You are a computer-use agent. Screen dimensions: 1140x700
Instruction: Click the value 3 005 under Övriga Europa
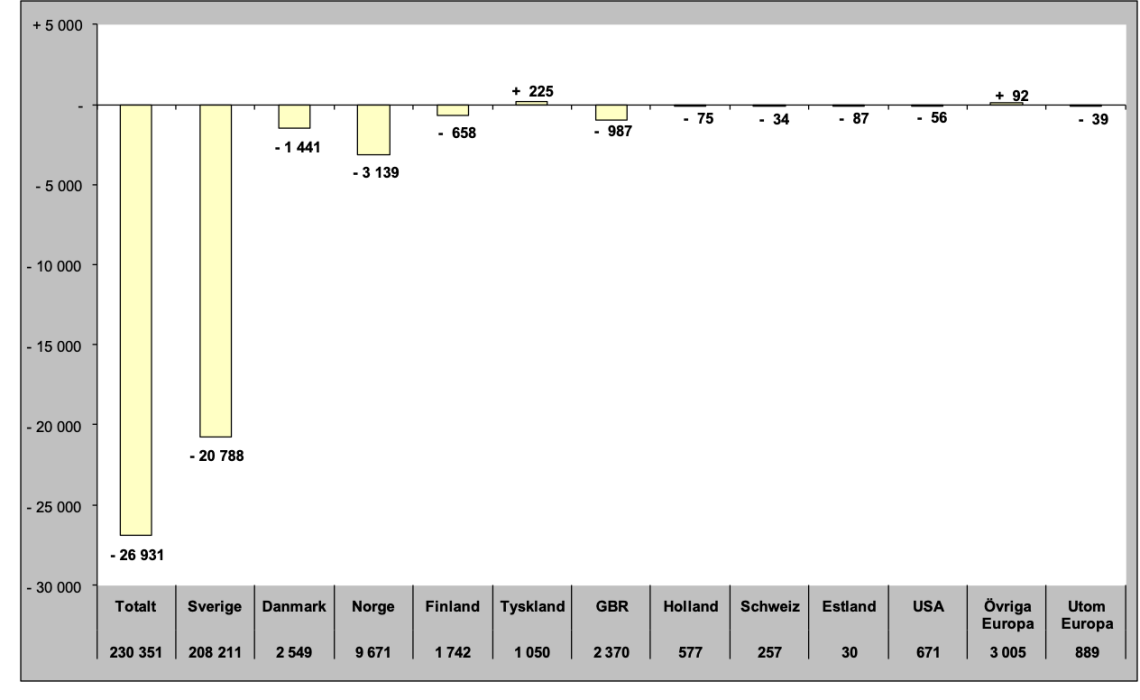(x=1008, y=653)
